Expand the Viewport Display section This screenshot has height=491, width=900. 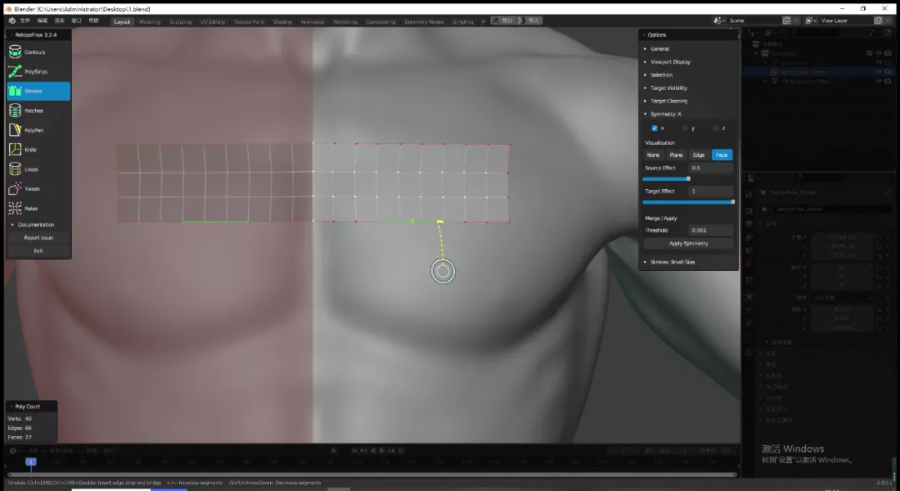670,61
